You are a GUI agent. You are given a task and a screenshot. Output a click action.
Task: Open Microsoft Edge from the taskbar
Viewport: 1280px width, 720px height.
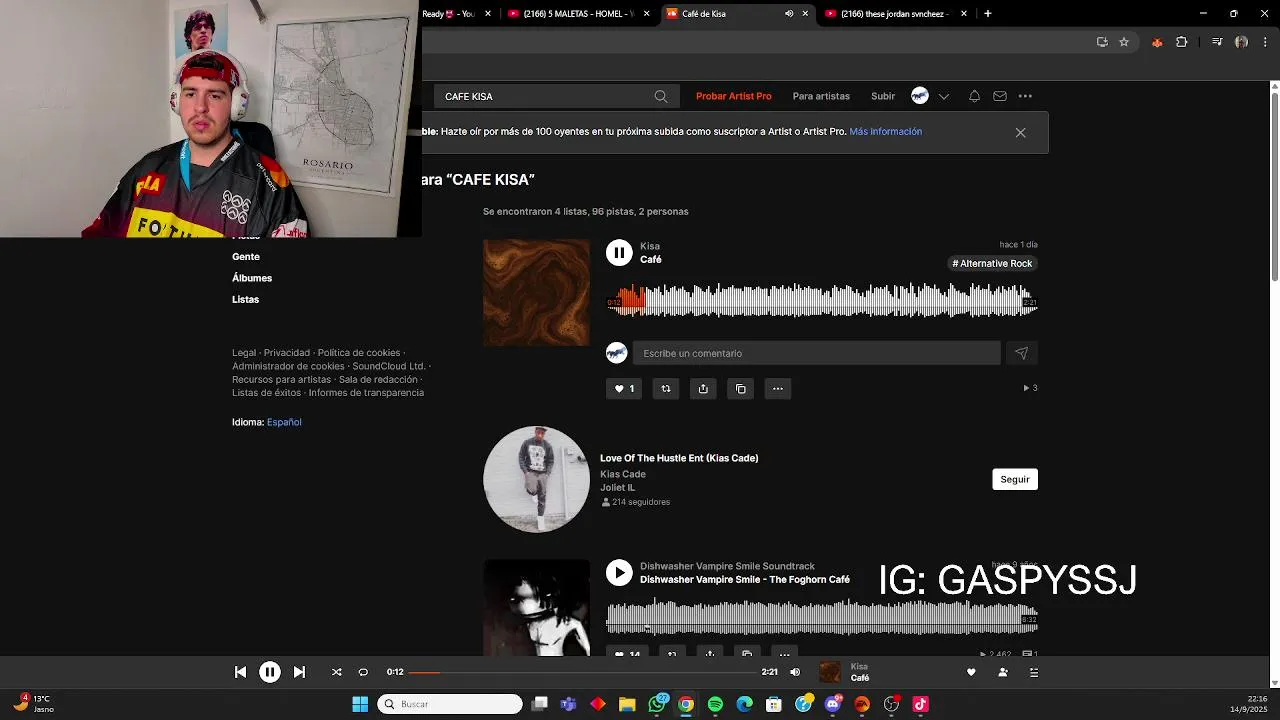[x=744, y=704]
